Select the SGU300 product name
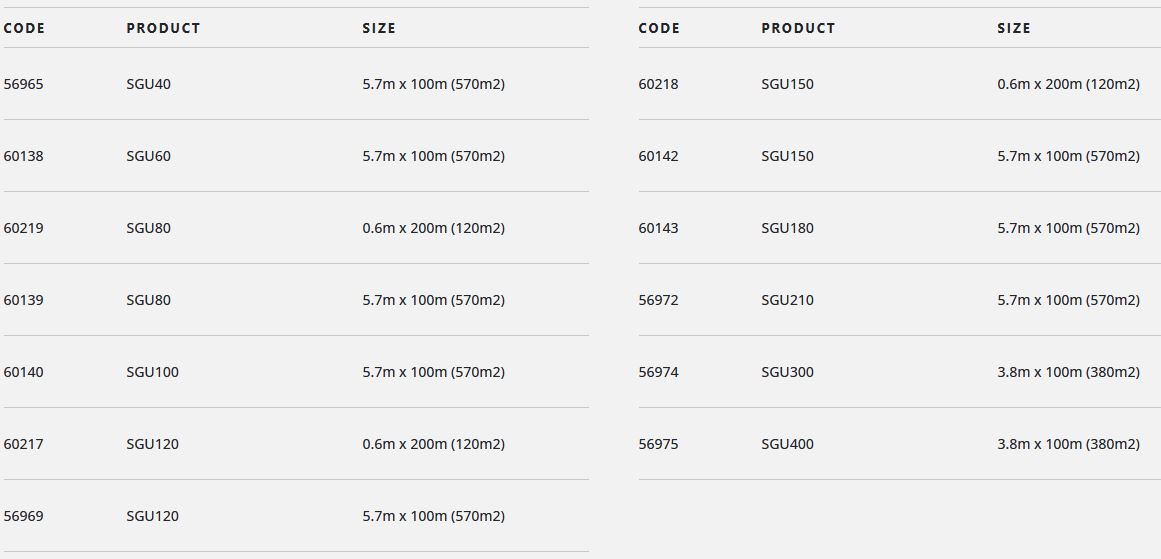This screenshot has width=1161, height=559. 787,372
